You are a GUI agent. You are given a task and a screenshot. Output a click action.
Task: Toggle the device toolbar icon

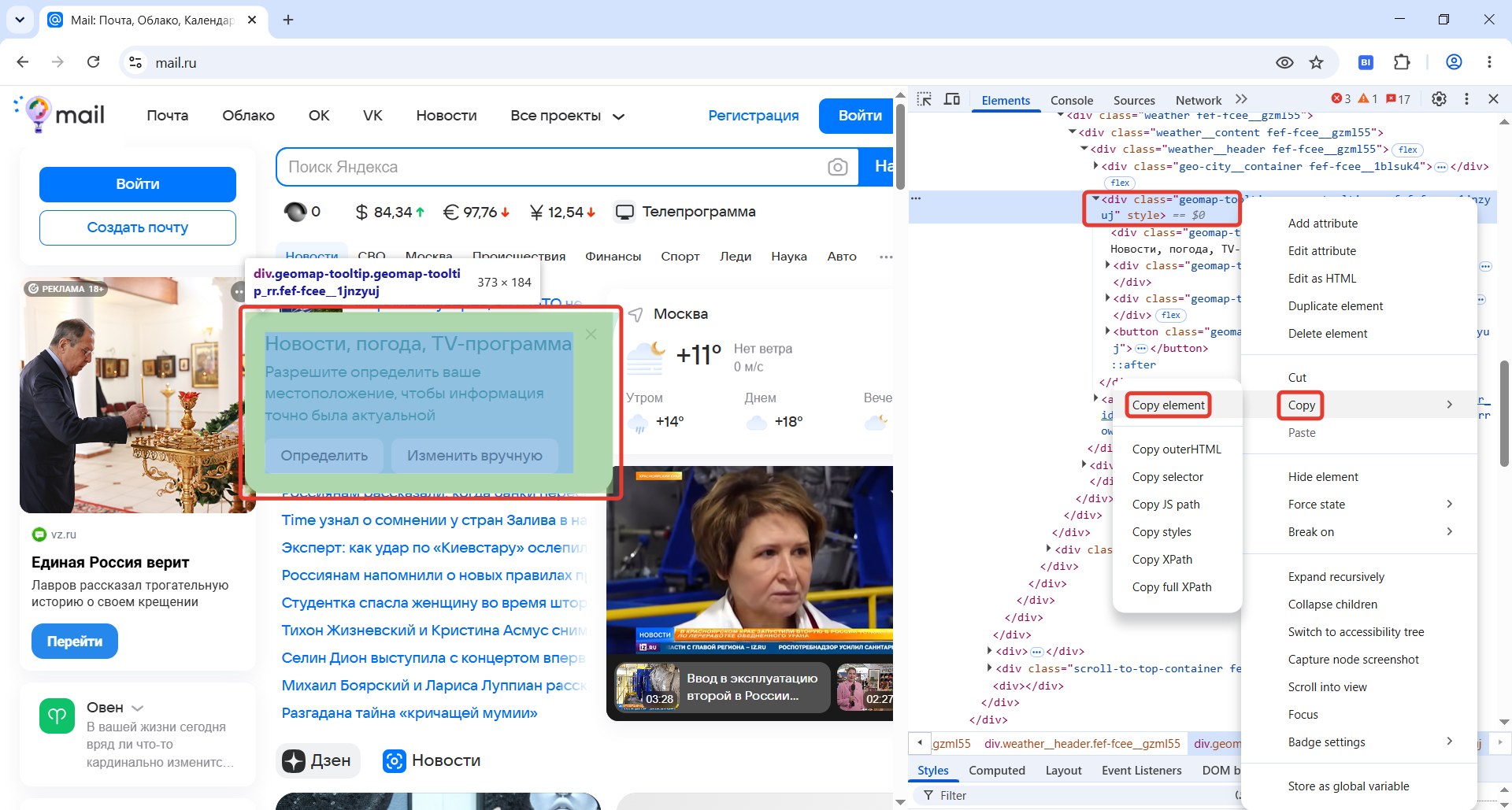pyautogui.click(x=952, y=99)
